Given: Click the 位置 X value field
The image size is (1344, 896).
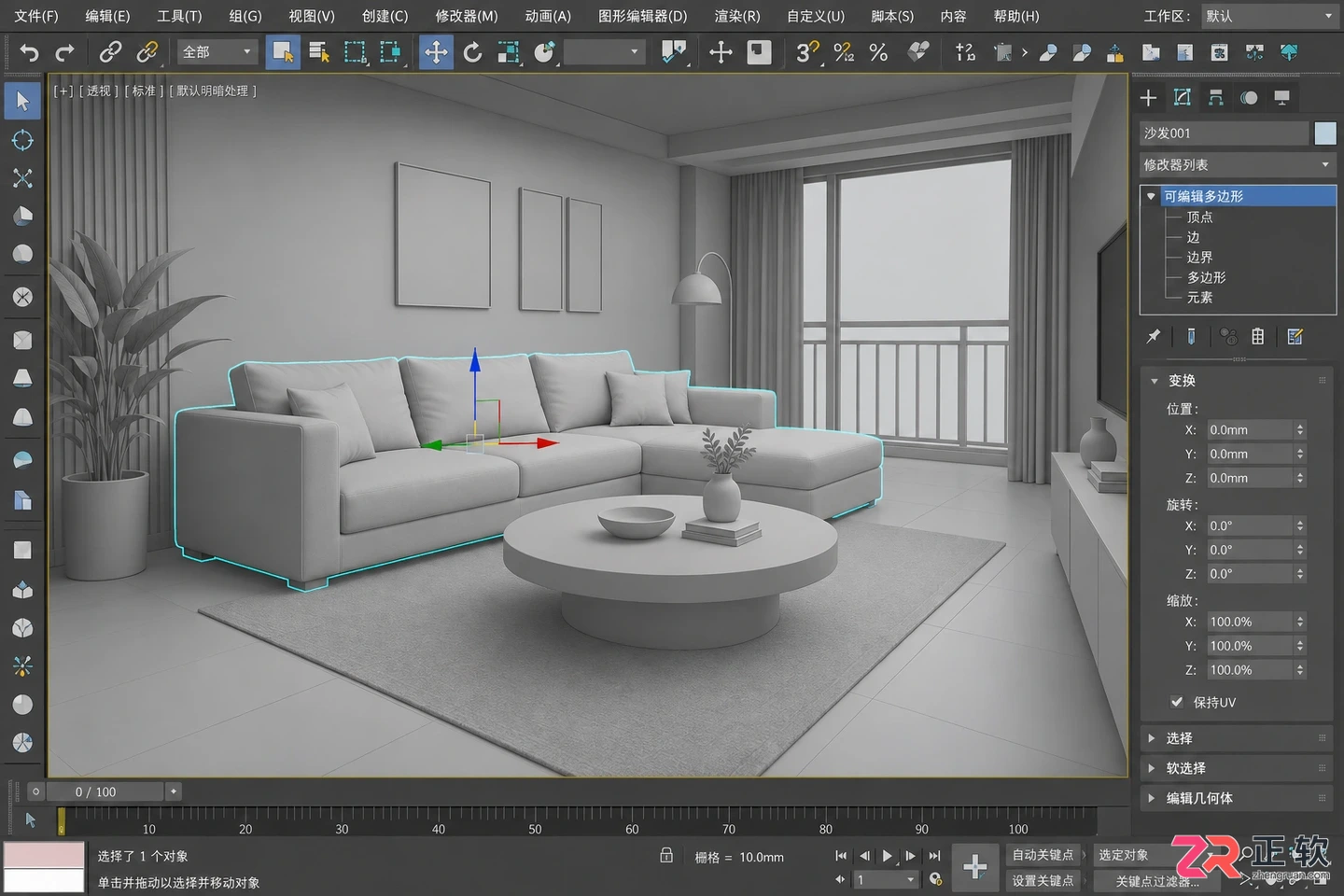Looking at the screenshot, I should tap(1251, 430).
